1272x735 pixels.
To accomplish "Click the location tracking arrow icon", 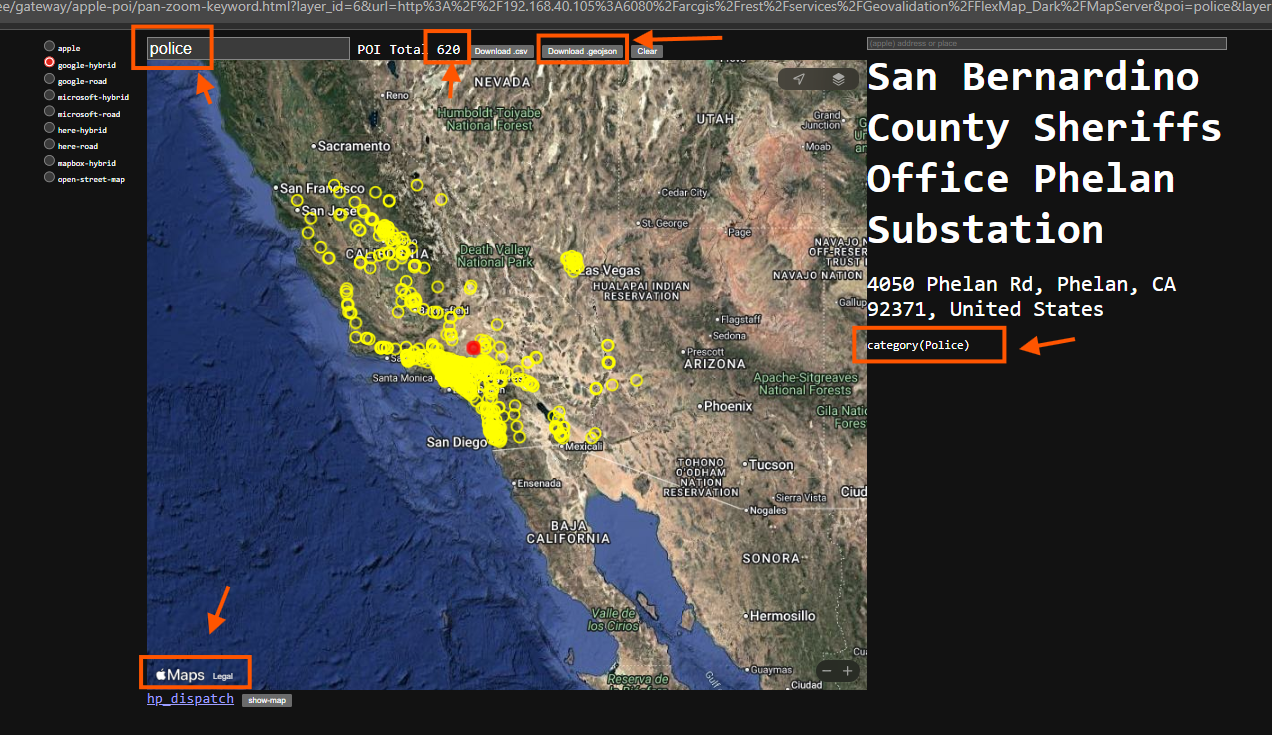I will click(x=798, y=79).
